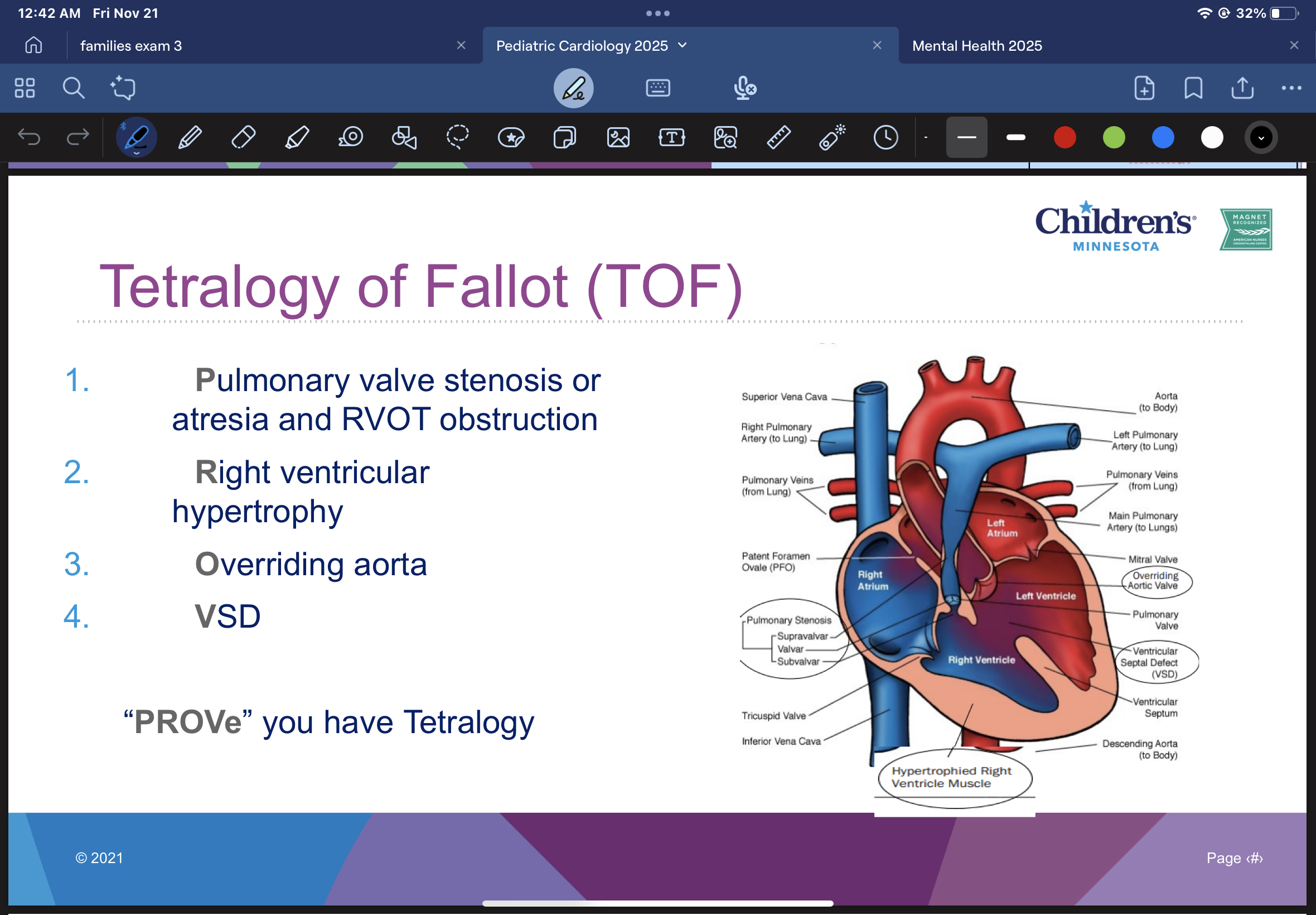Switch to the Mental Health 2025 tab
The height and width of the screenshot is (915, 1316).
click(x=978, y=45)
